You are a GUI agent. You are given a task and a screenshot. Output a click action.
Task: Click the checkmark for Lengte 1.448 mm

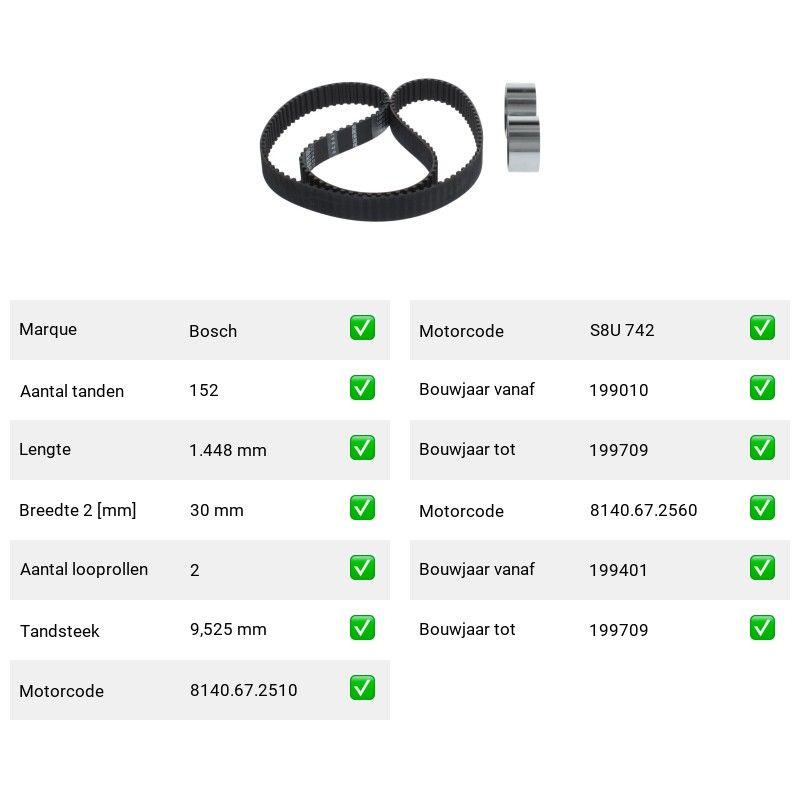[x=362, y=447]
